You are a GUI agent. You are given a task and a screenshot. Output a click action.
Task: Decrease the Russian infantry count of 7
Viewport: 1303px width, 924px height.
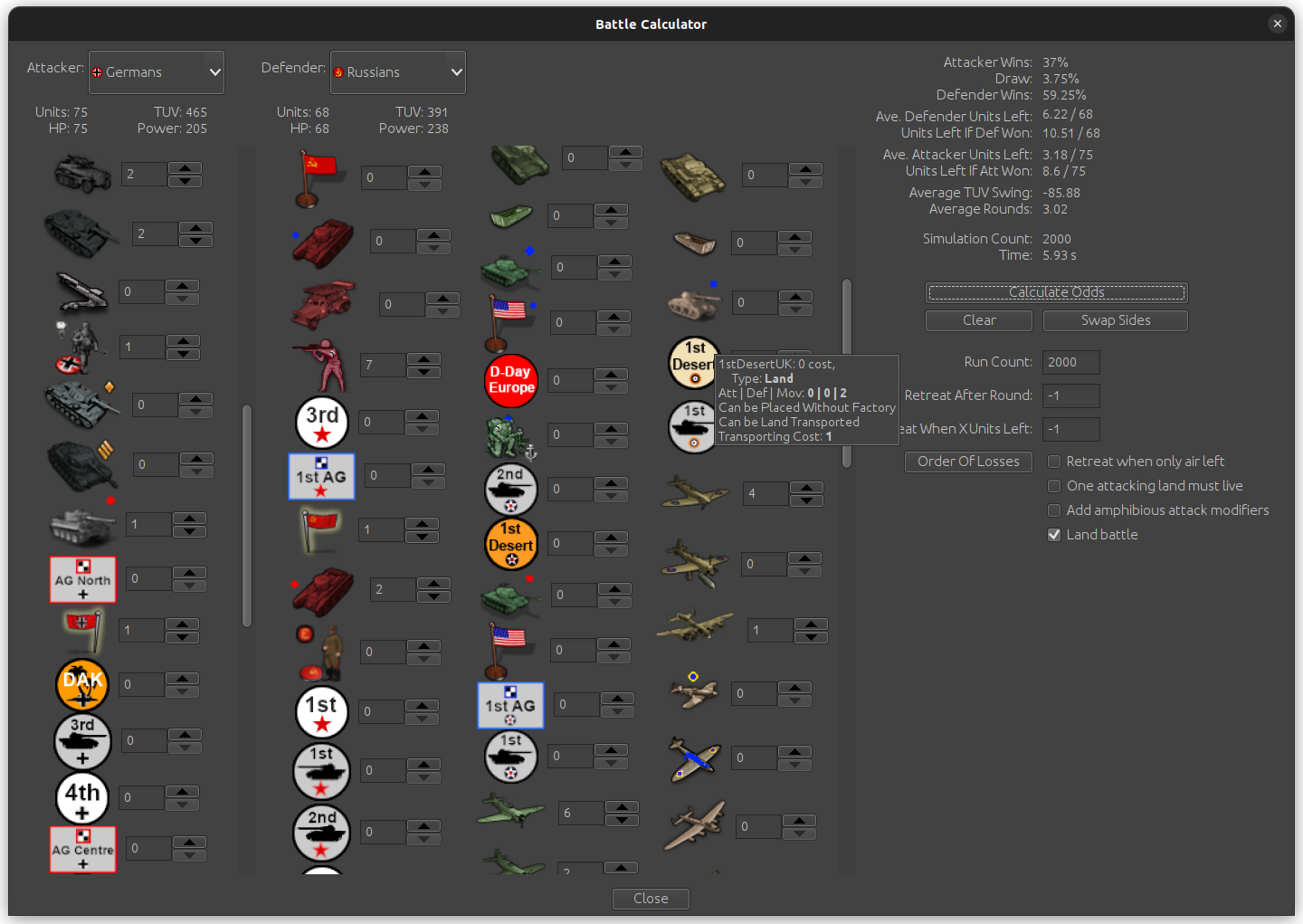423,372
